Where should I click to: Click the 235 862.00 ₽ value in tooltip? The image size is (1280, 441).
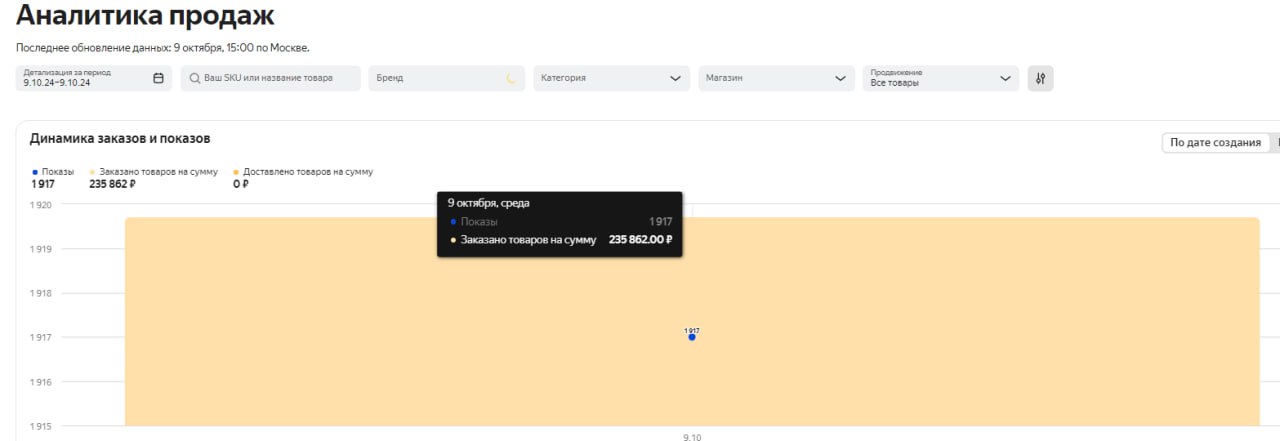click(x=640, y=240)
